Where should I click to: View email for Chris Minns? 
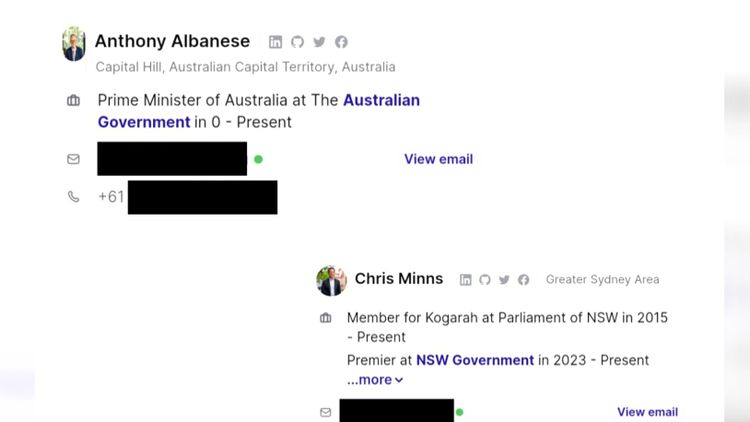[x=647, y=412]
